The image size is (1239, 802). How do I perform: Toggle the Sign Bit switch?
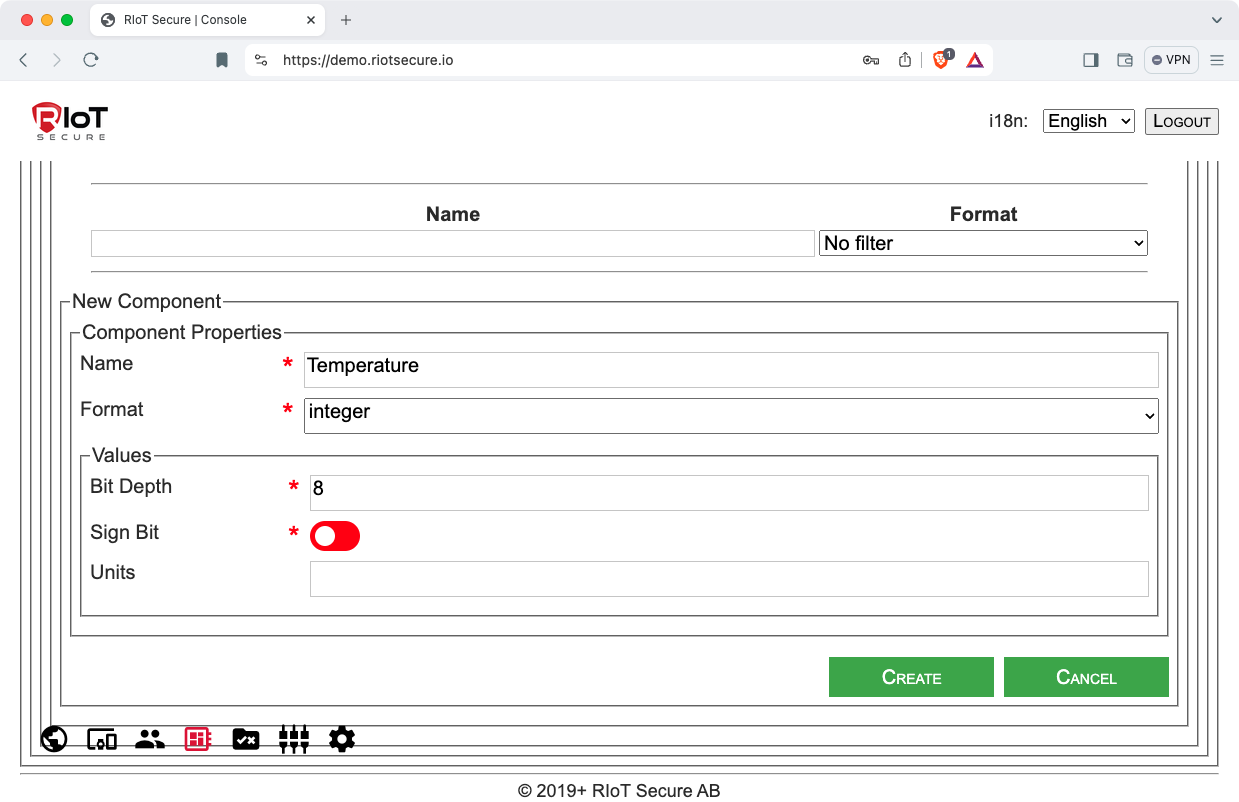pos(334,536)
